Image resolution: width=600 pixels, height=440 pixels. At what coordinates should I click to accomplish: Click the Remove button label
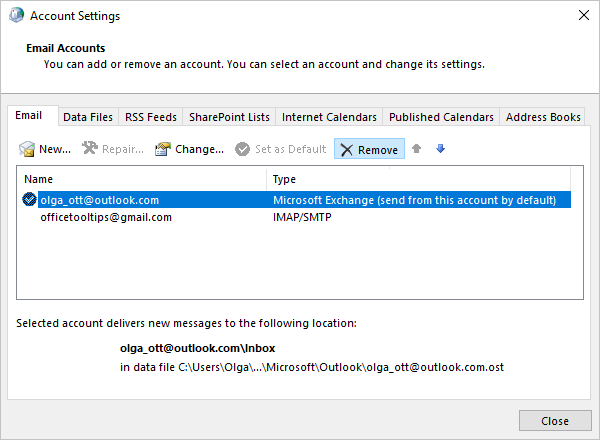[378, 150]
